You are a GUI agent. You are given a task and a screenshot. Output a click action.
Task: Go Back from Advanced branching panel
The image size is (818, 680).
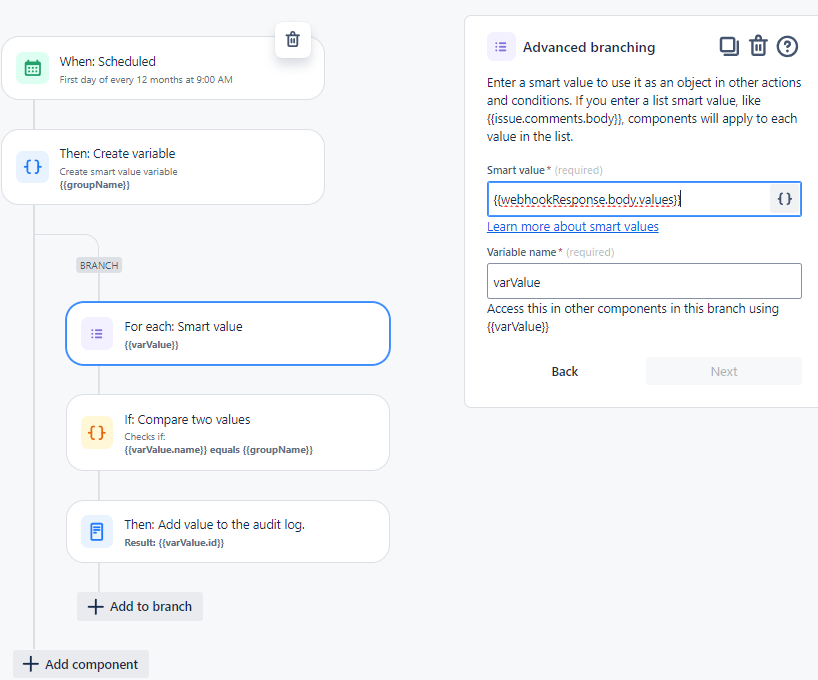(564, 372)
